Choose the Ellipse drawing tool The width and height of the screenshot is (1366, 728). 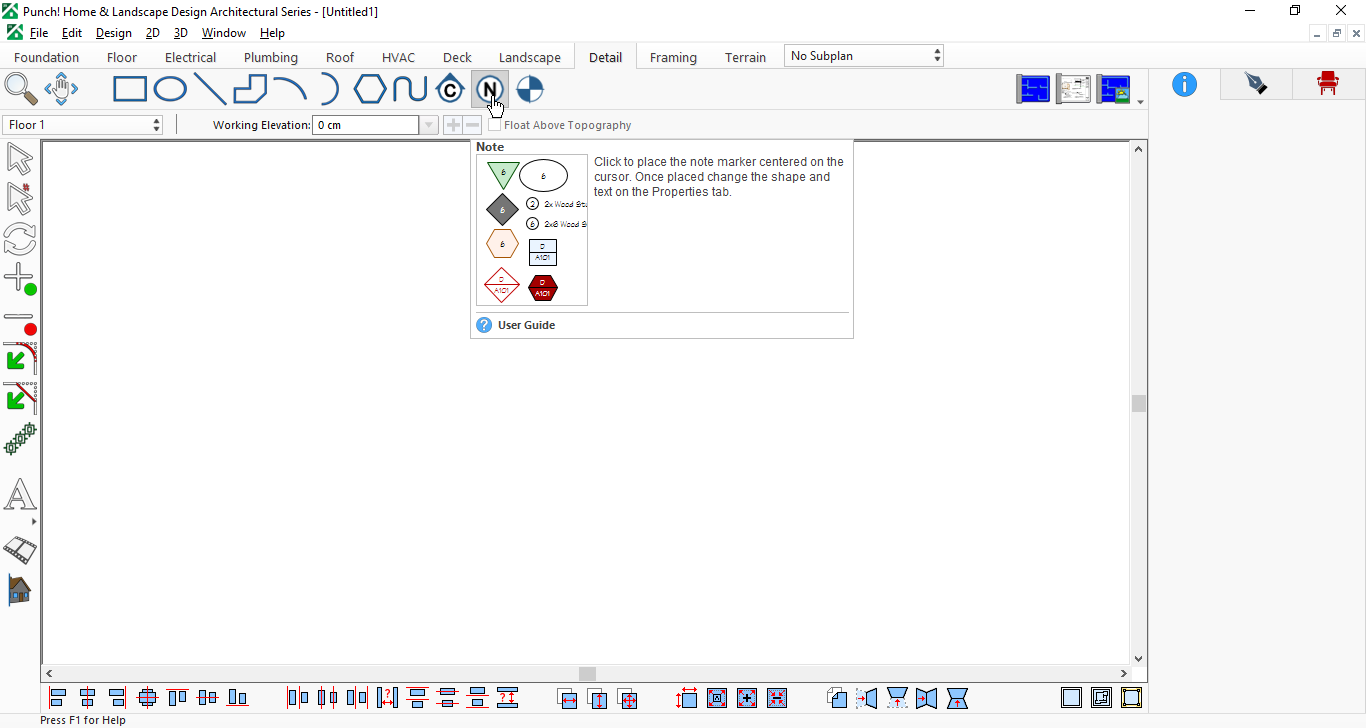point(170,90)
